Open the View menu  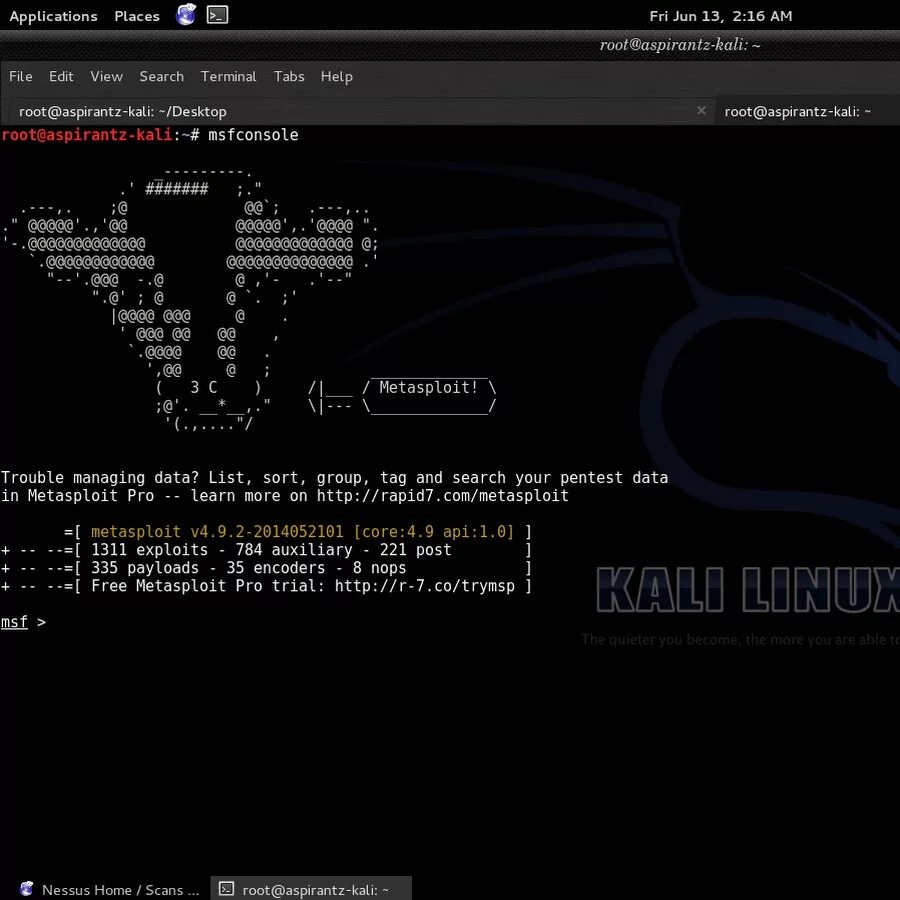pos(106,76)
